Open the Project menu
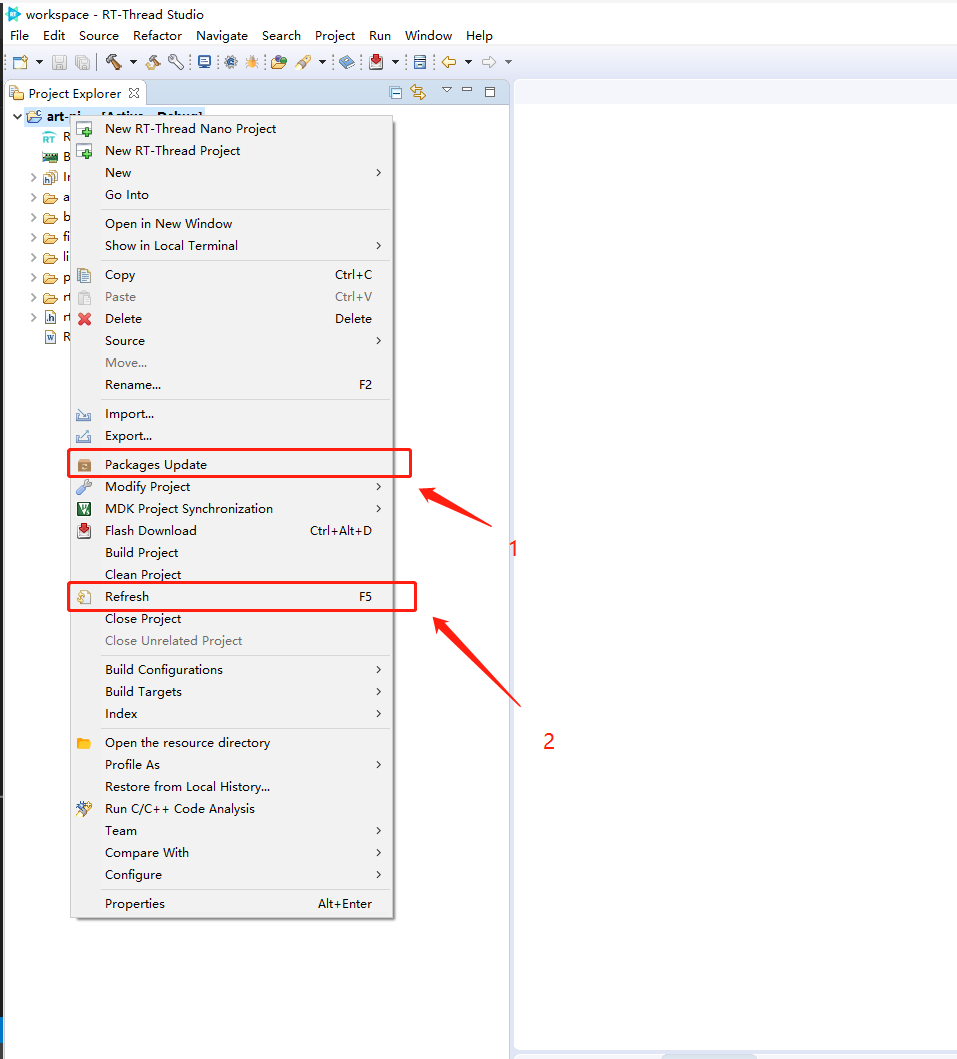 point(335,36)
